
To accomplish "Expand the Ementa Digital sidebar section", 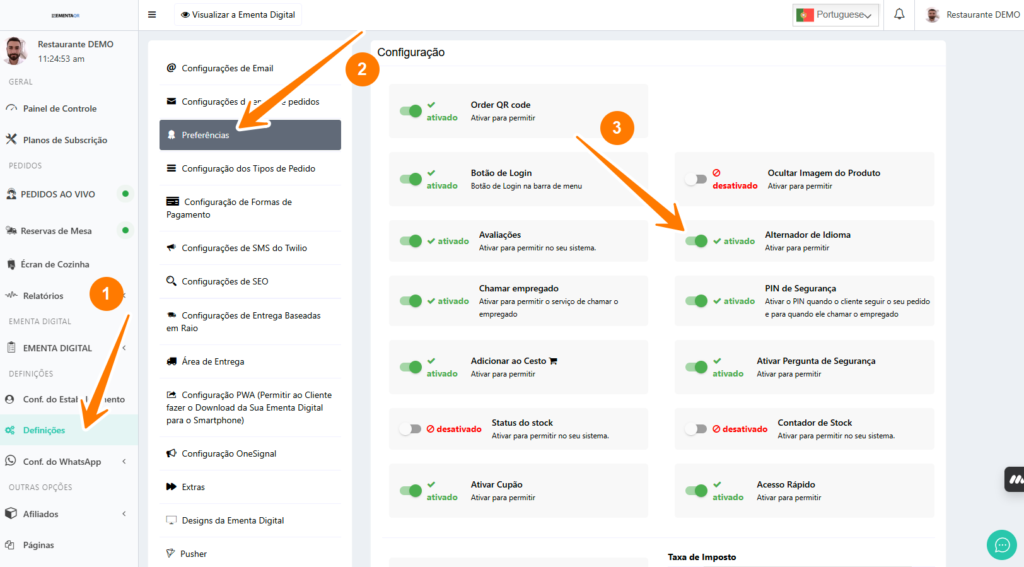I will click(124, 348).
